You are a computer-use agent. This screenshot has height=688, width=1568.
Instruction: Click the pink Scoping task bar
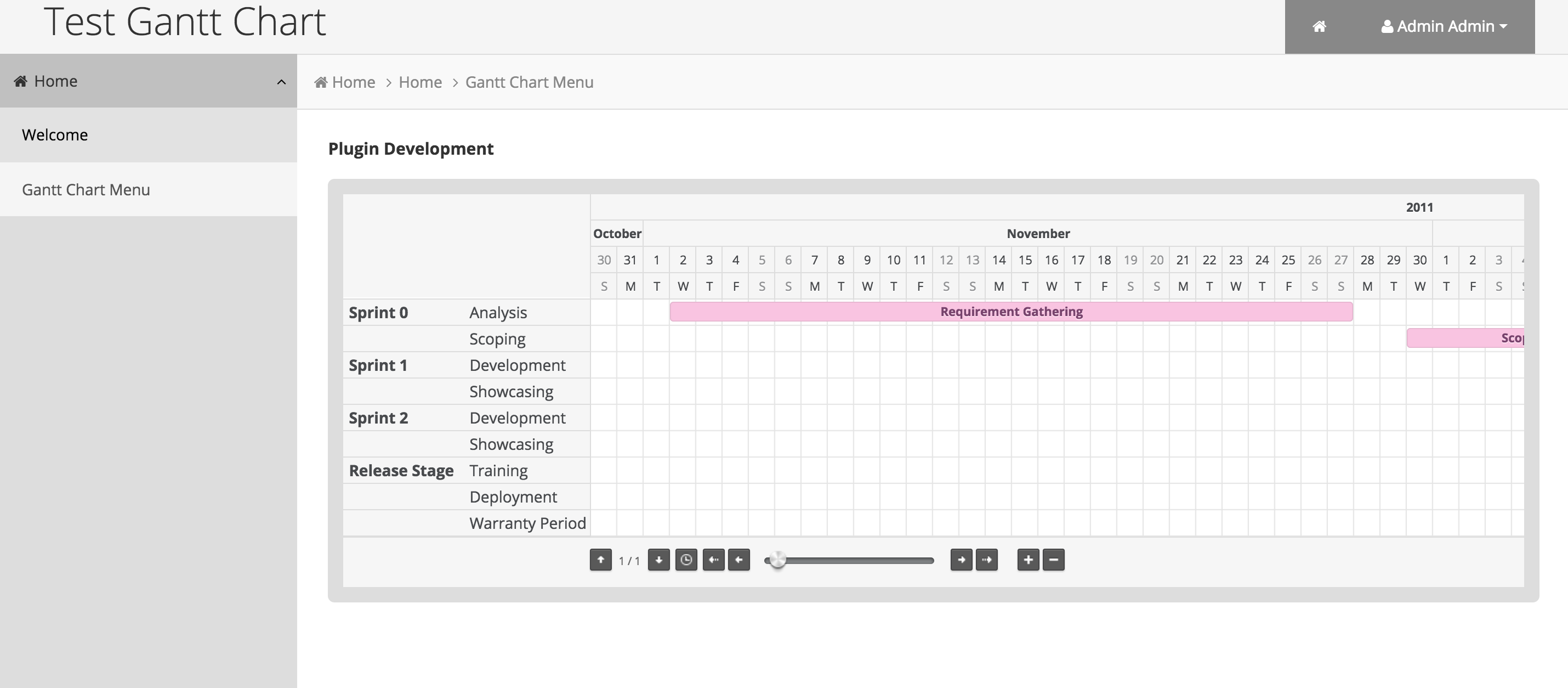1464,338
